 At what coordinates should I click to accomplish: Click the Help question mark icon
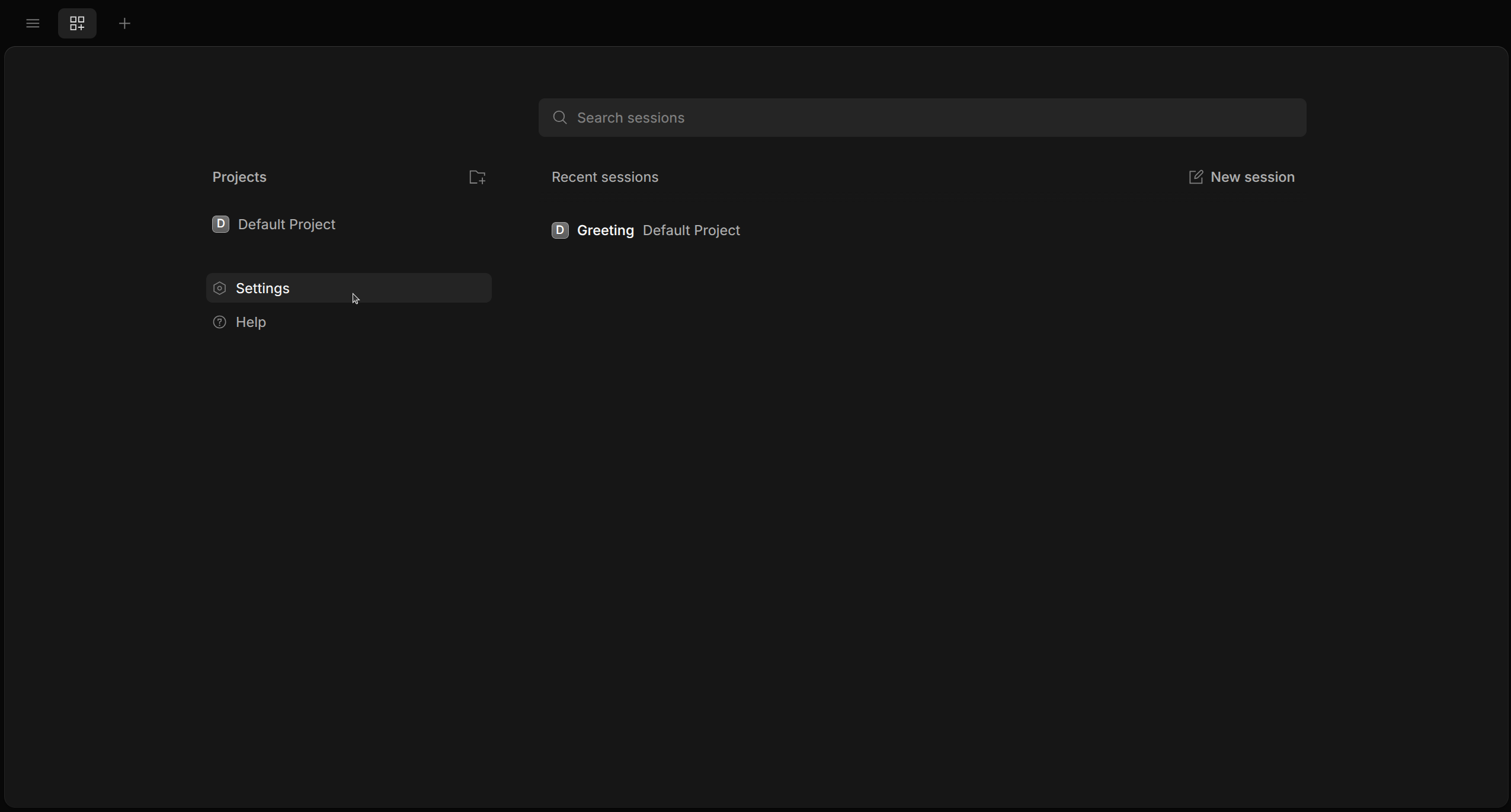pos(220,322)
